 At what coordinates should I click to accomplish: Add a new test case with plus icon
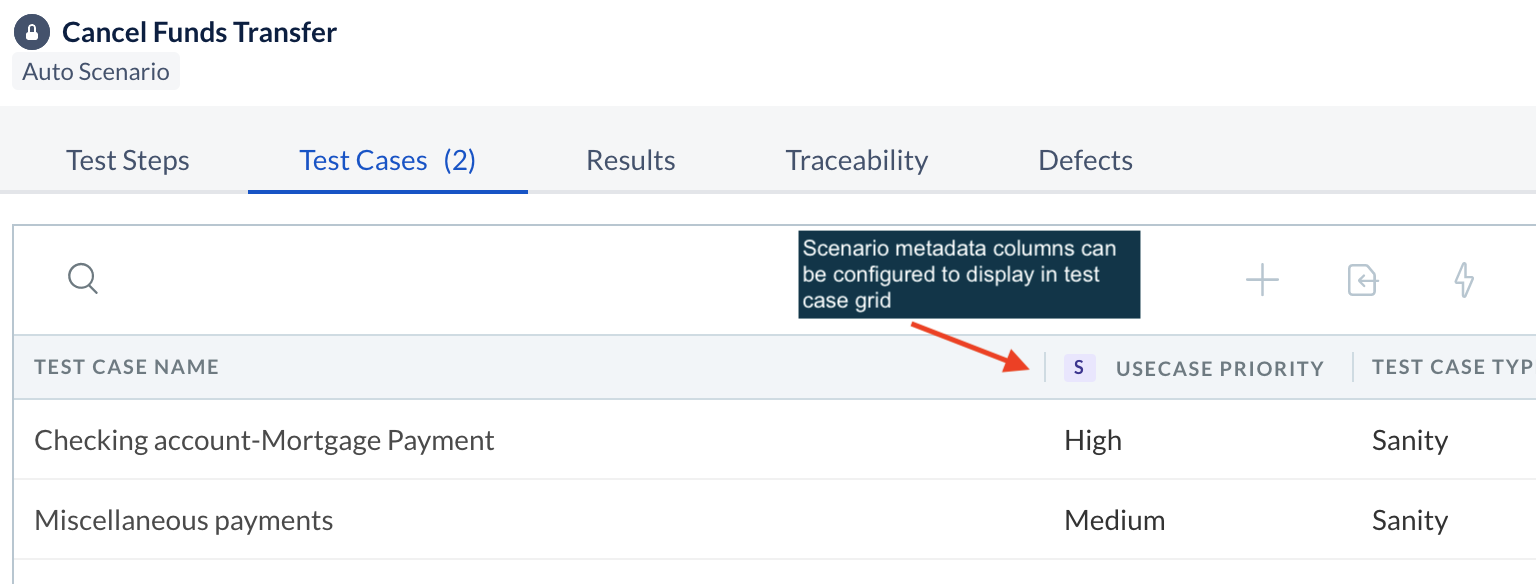coord(1262,280)
